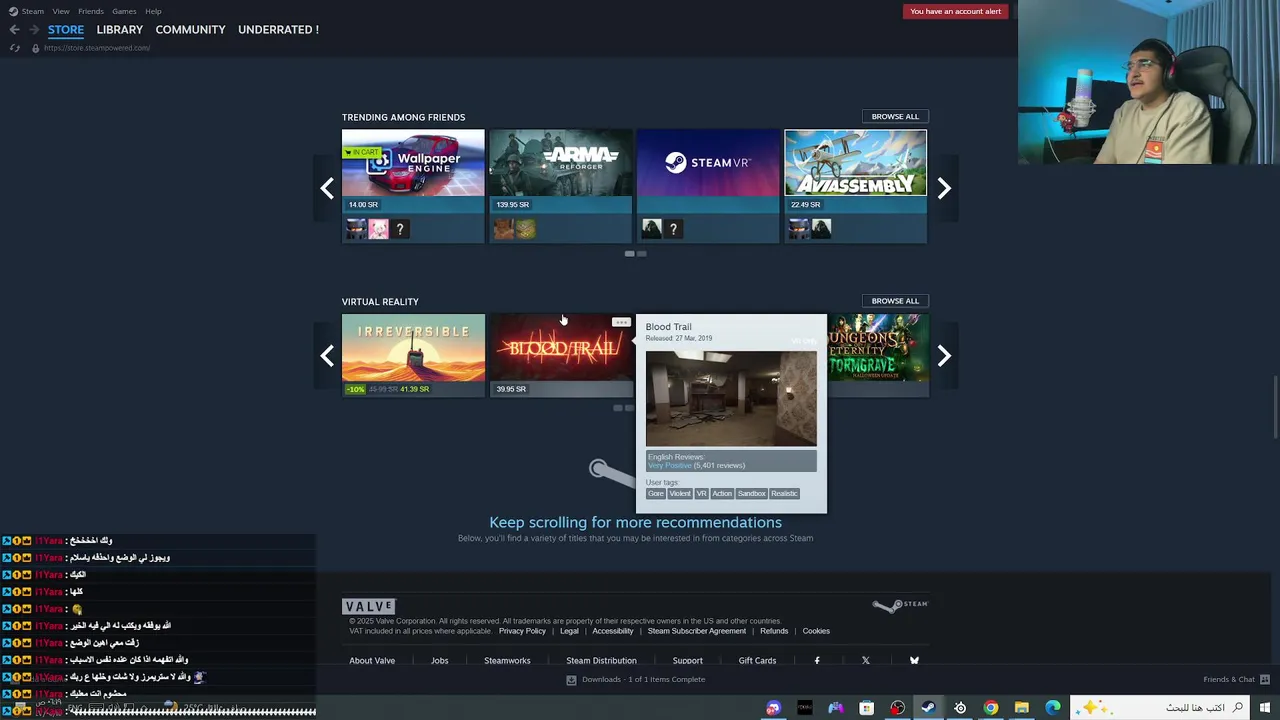Open Microsoft Edge from the taskbar
The image size is (1280, 720).
coord(1053,708)
